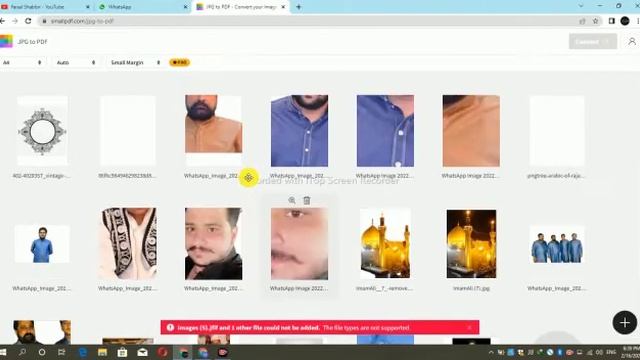Select the plain orange fabric thumbnail
The height and width of the screenshot is (360, 640).
[471, 131]
